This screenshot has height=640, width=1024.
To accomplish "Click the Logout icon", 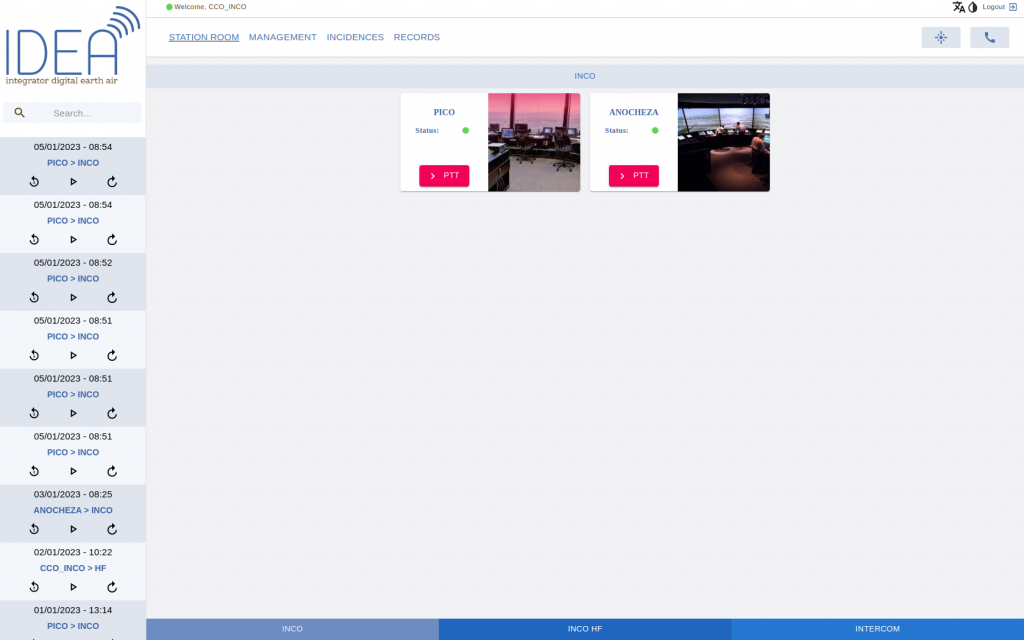I will [1013, 7].
